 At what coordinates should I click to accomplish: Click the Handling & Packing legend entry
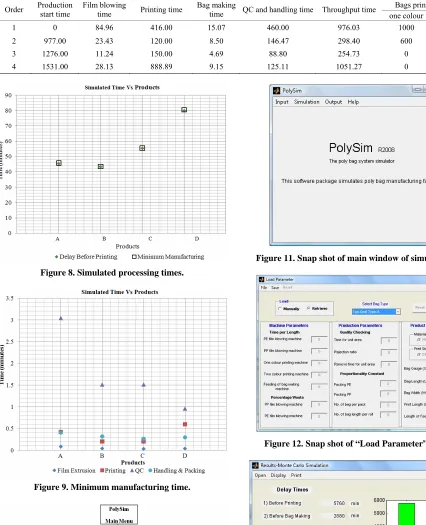(177, 470)
